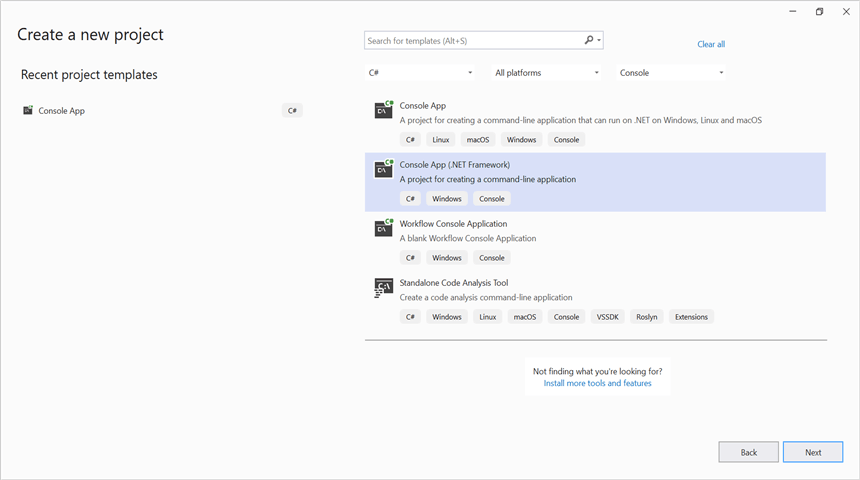The image size is (860, 480).
Task: Click the Clear all filters link
Action: click(711, 44)
